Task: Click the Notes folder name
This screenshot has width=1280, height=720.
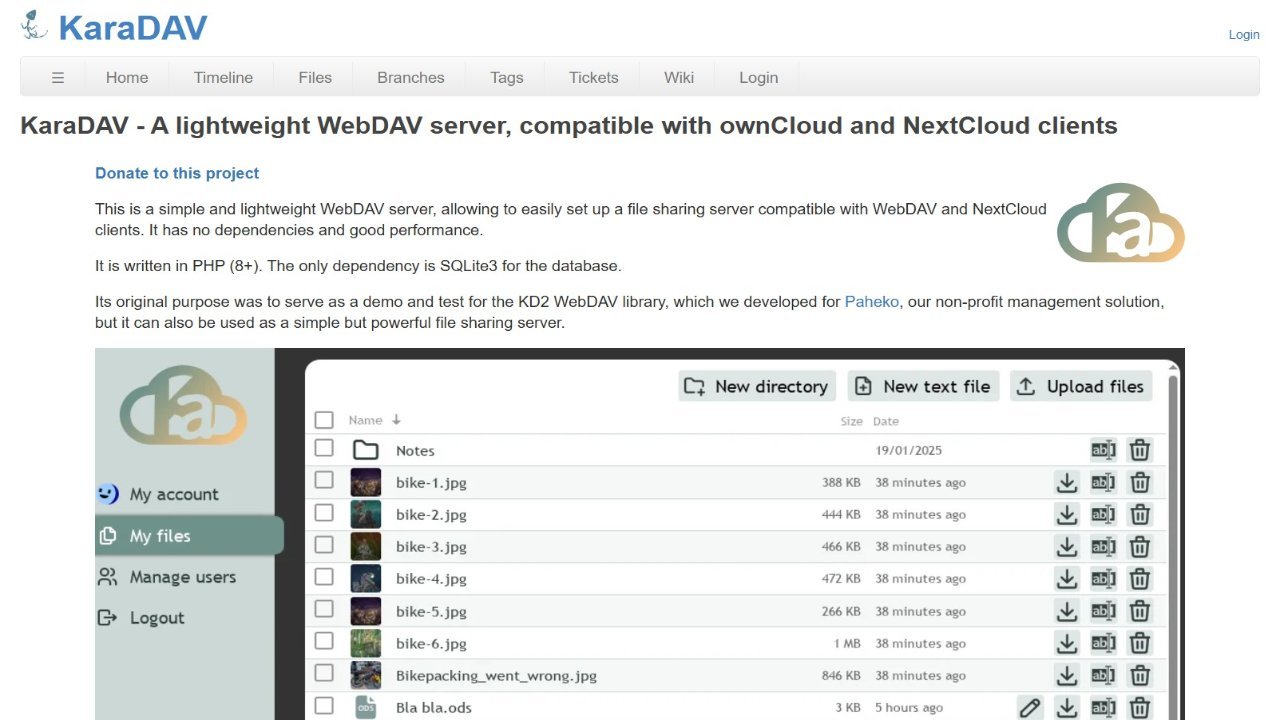Action: [x=415, y=451]
